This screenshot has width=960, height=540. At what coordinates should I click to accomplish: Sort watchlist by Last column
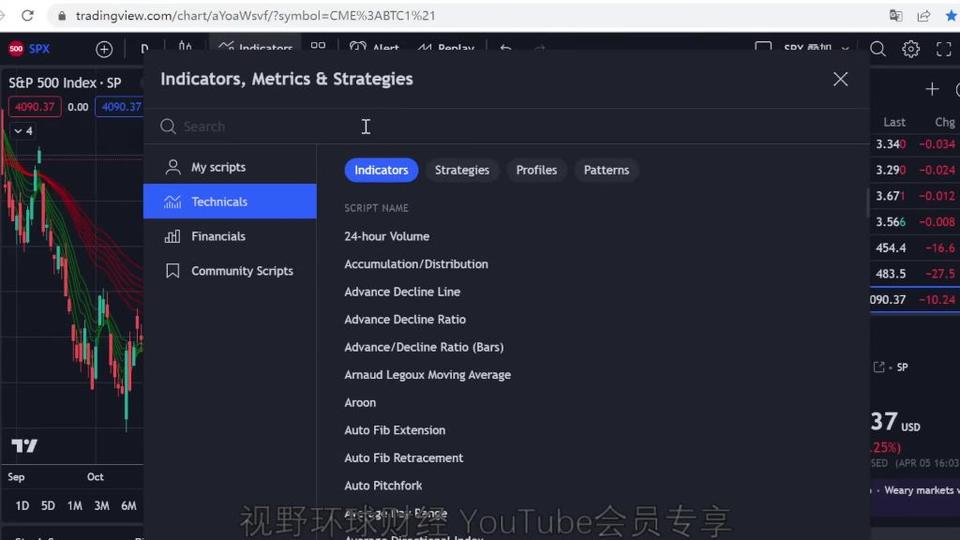tap(894, 122)
